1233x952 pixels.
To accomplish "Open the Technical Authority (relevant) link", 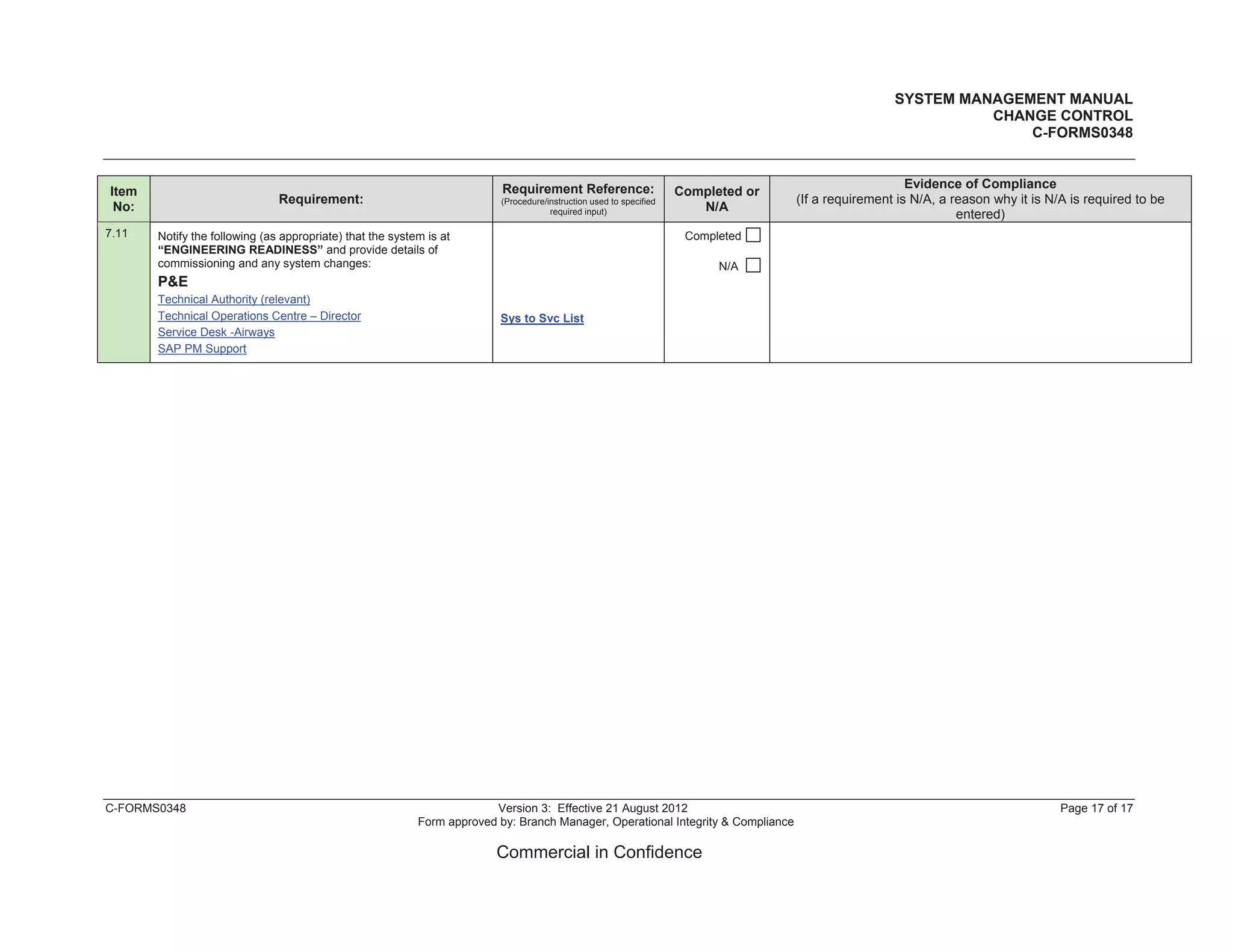I will (234, 300).
